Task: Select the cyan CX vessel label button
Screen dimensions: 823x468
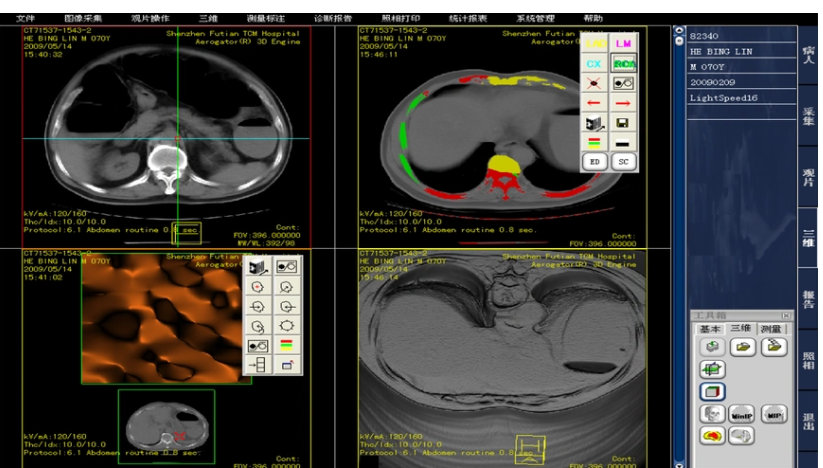Action: (595, 63)
